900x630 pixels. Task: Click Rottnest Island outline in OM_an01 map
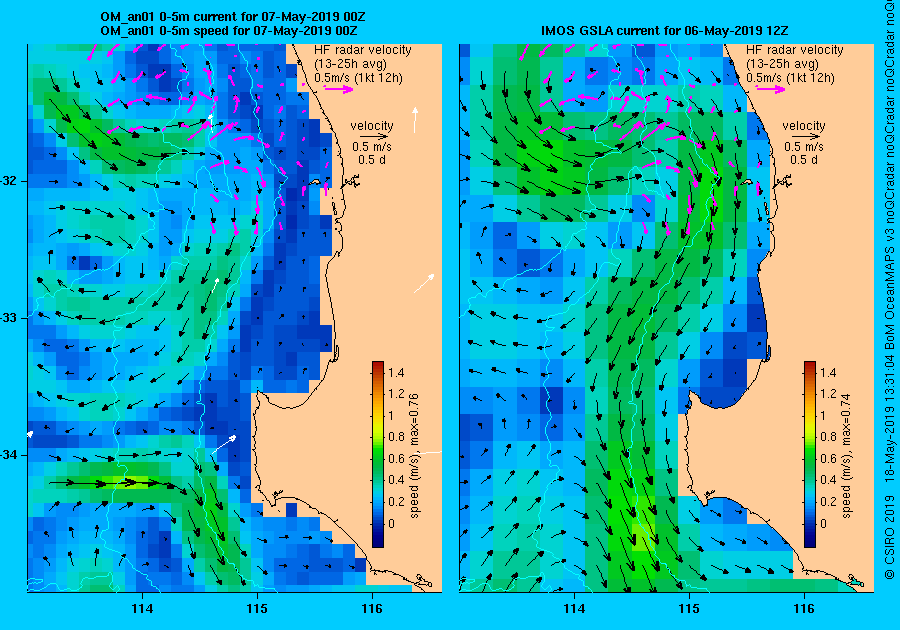tap(315, 182)
